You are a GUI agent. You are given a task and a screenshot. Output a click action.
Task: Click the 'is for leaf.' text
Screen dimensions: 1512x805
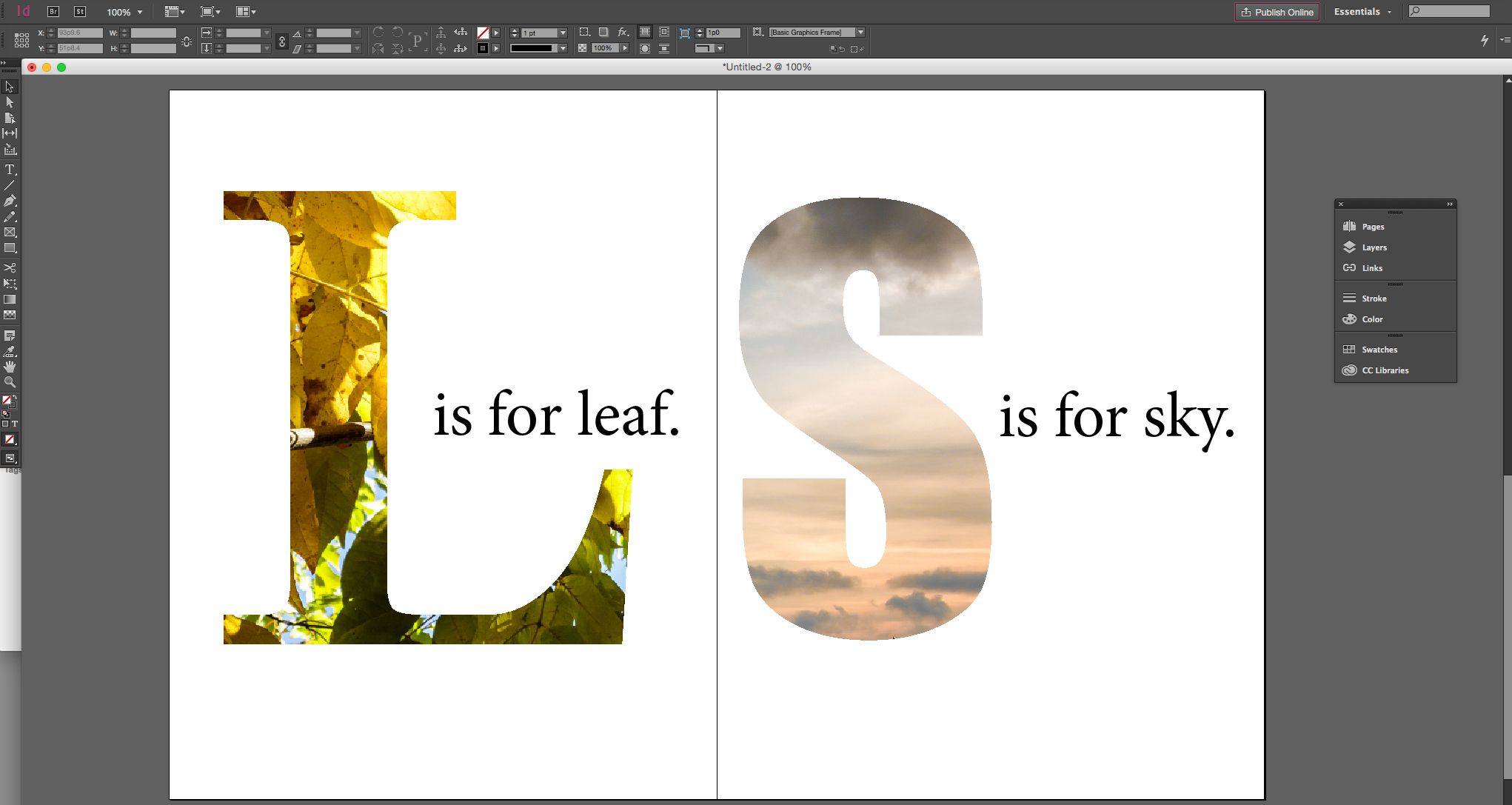click(x=557, y=414)
